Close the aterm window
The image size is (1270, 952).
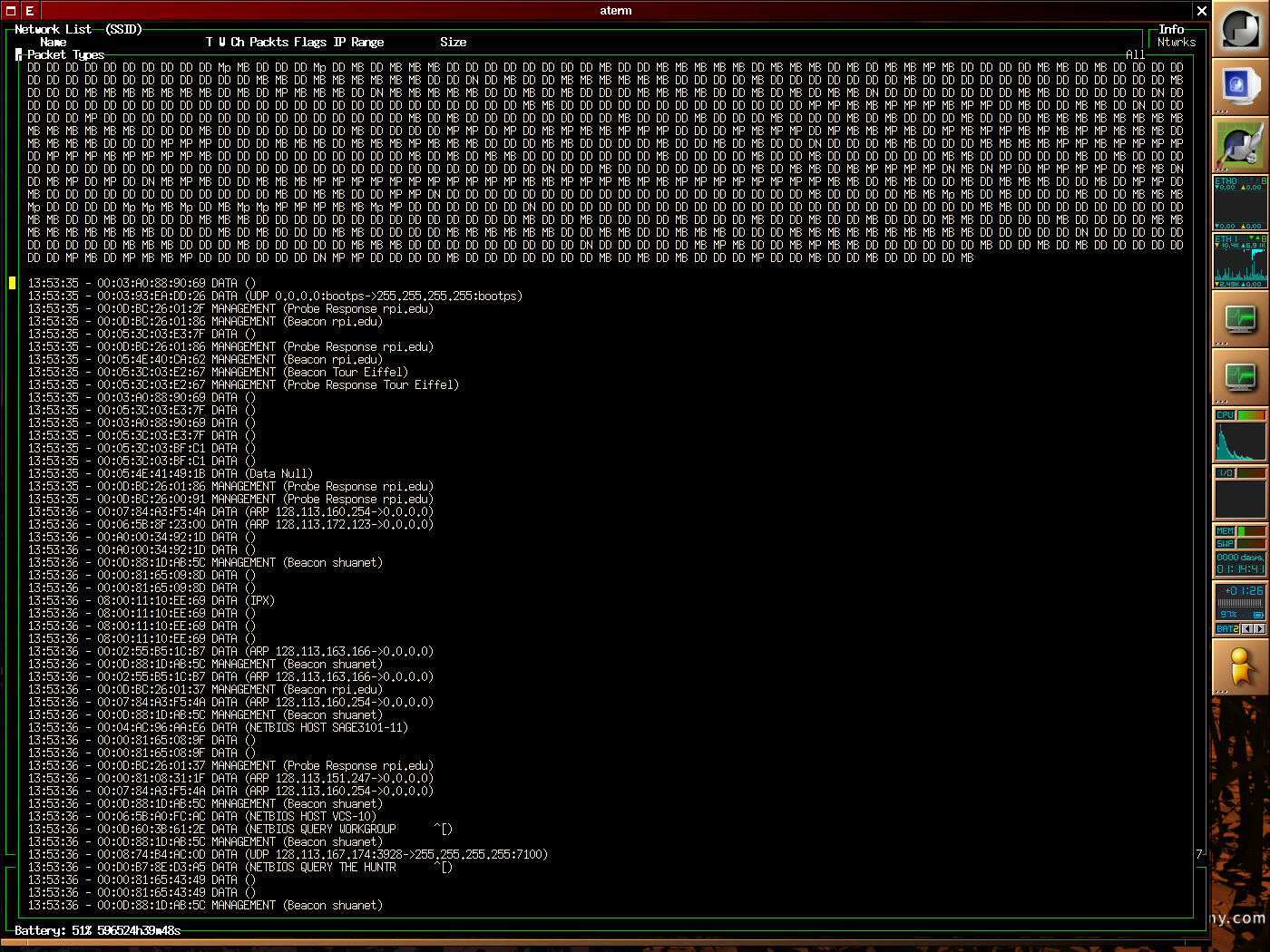[x=1202, y=11]
